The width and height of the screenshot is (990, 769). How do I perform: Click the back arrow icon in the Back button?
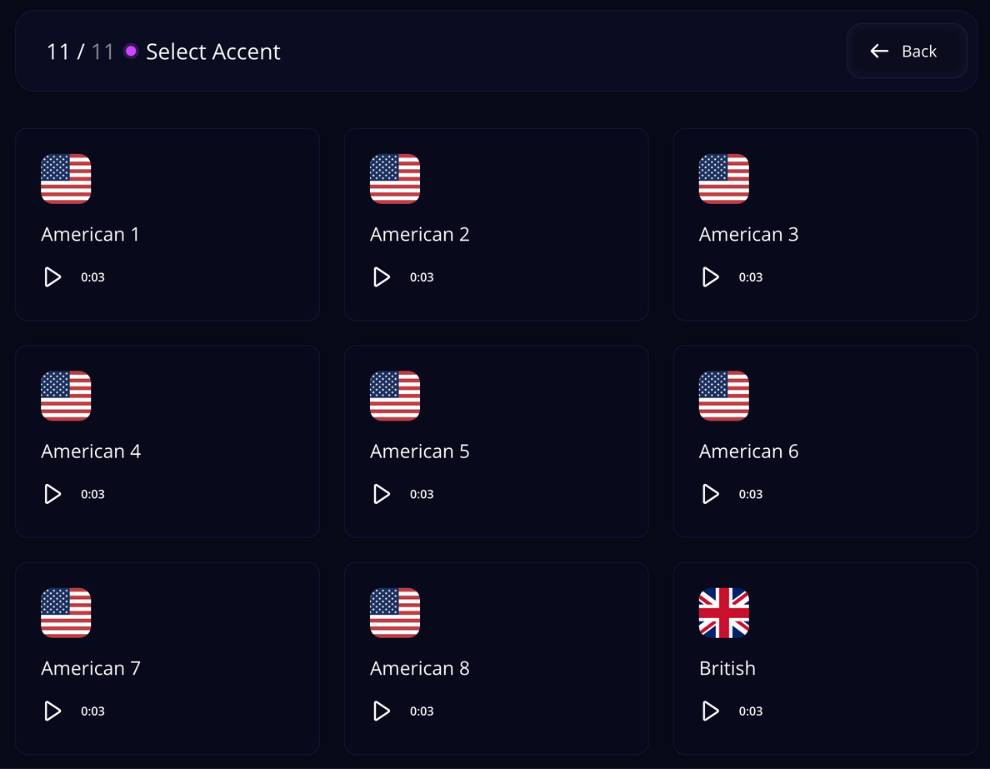coord(879,51)
